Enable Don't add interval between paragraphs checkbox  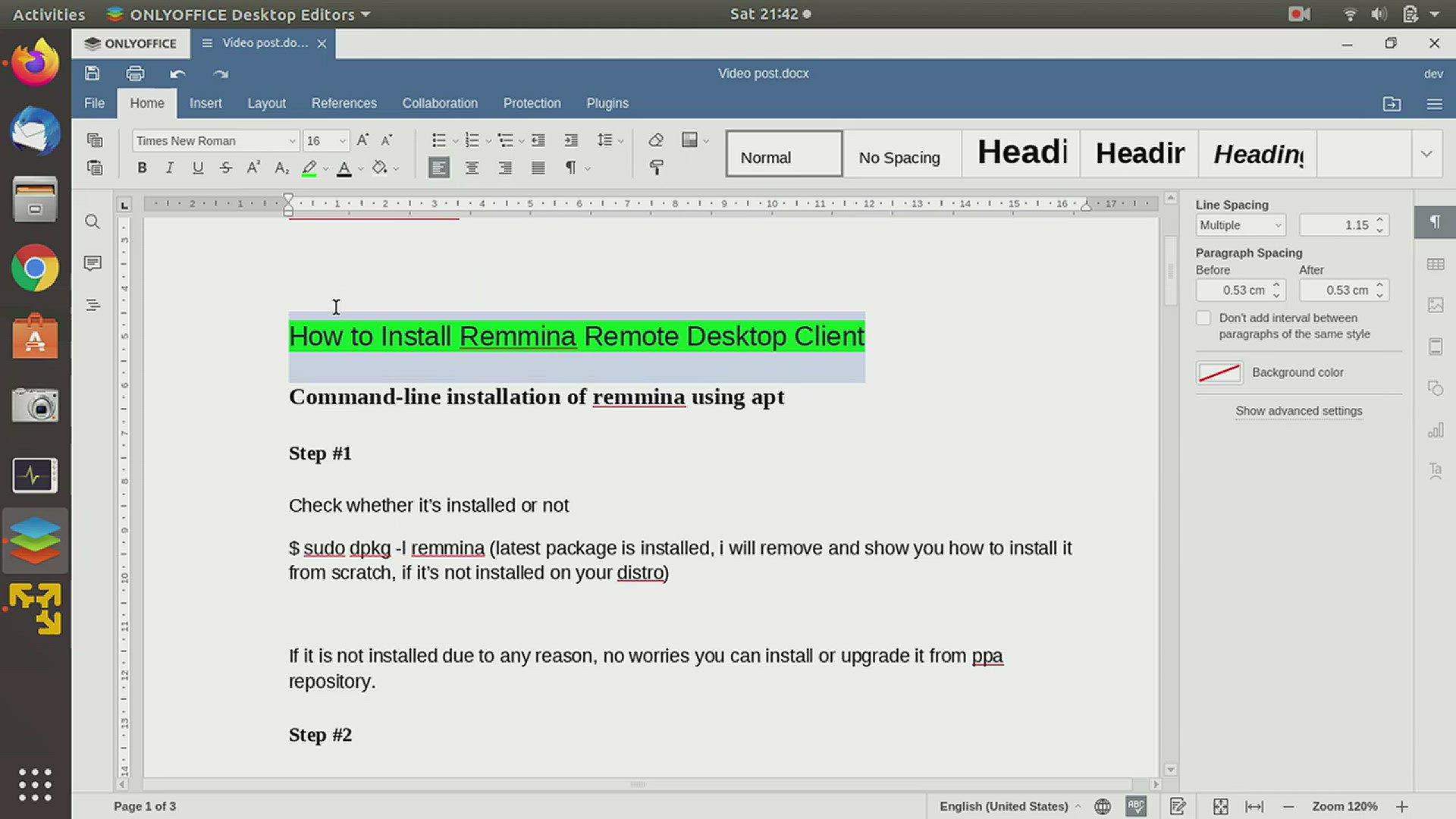click(x=1203, y=318)
